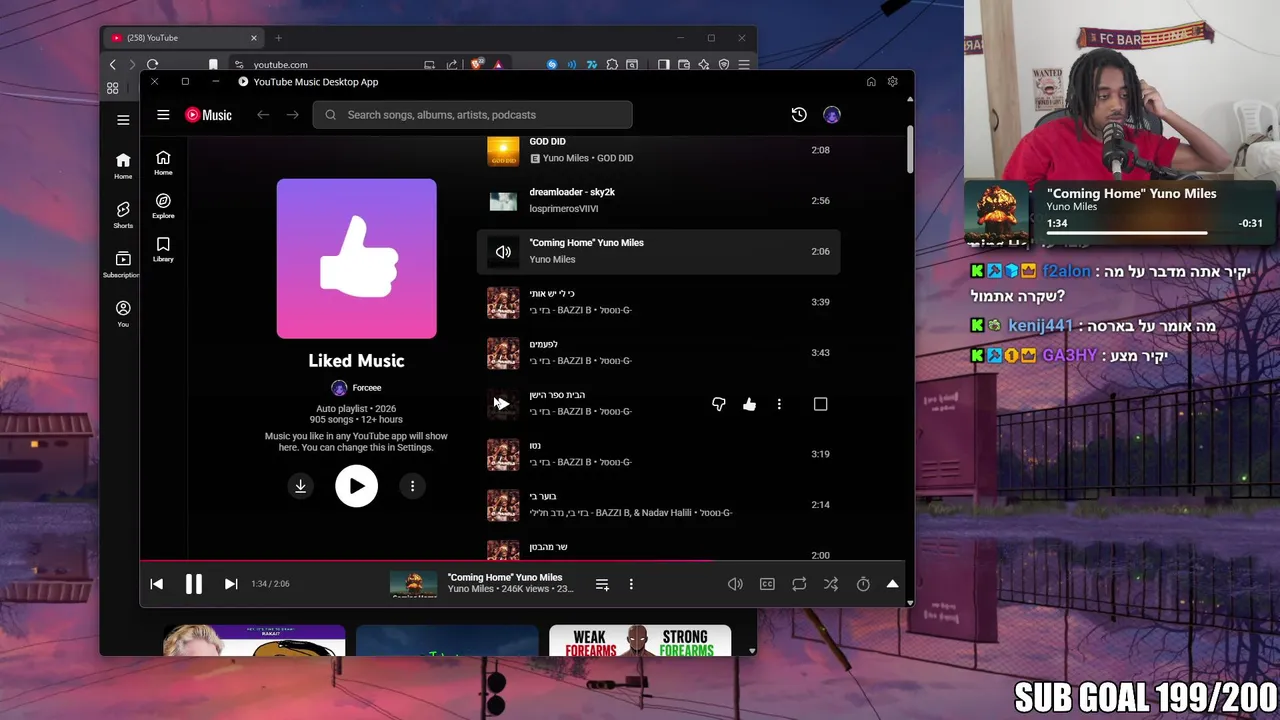Select the dreamloader - sky2k song
This screenshot has width=1280, height=720.
[x=572, y=192]
